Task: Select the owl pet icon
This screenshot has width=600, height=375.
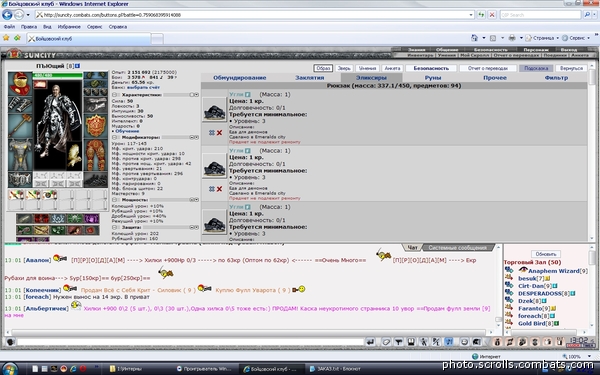Action: [x=74, y=156]
